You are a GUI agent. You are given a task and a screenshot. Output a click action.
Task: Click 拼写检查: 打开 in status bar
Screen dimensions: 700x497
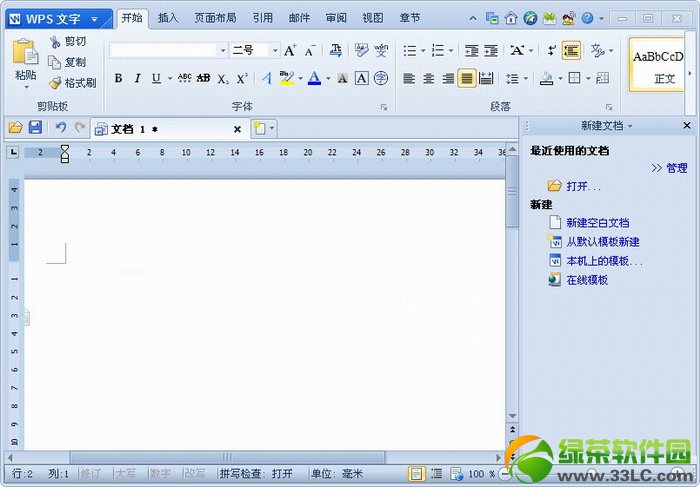click(256, 473)
